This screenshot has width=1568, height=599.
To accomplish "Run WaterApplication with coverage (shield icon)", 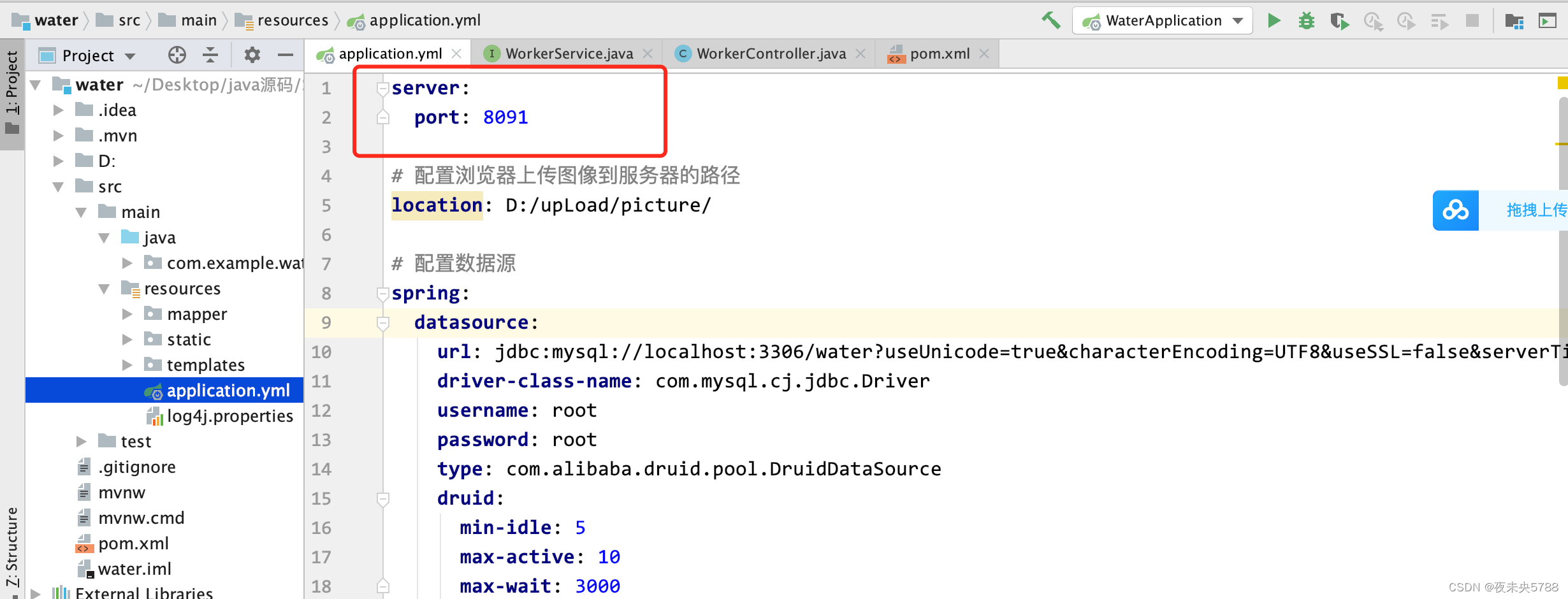I will pyautogui.click(x=1339, y=20).
